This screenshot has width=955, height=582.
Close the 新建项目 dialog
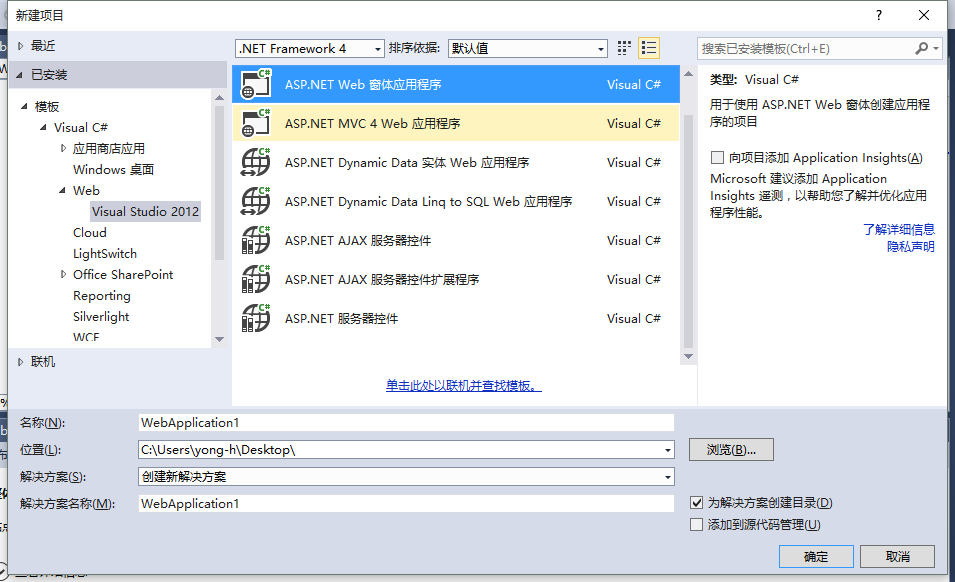click(924, 15)
